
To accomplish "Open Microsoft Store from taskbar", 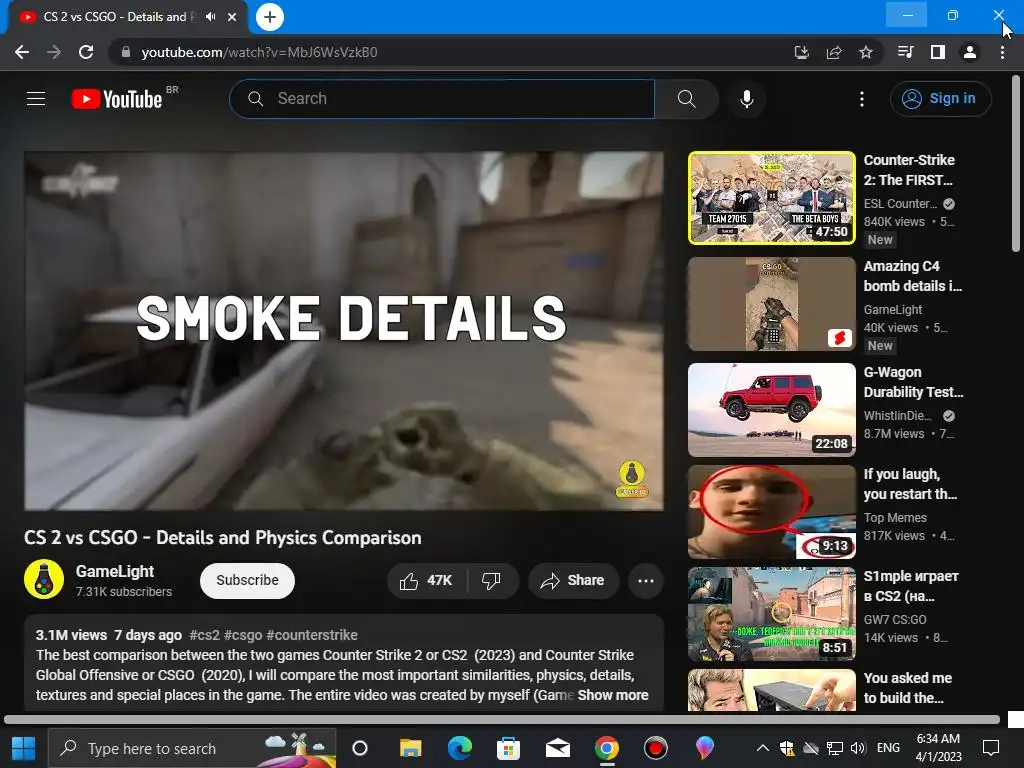I will tap(508, 748).
